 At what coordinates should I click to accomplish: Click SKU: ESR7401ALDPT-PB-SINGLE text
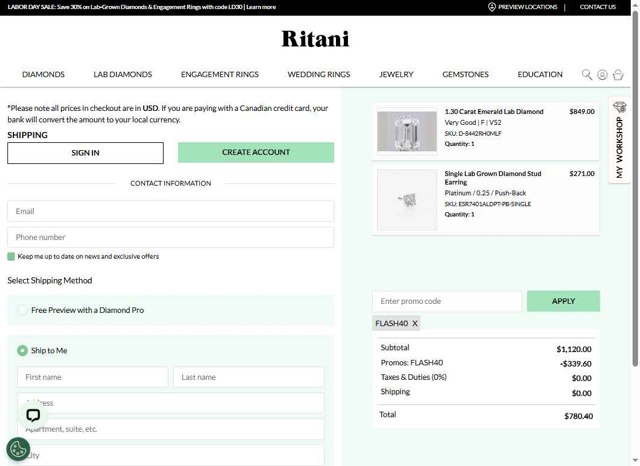(488, 204)
